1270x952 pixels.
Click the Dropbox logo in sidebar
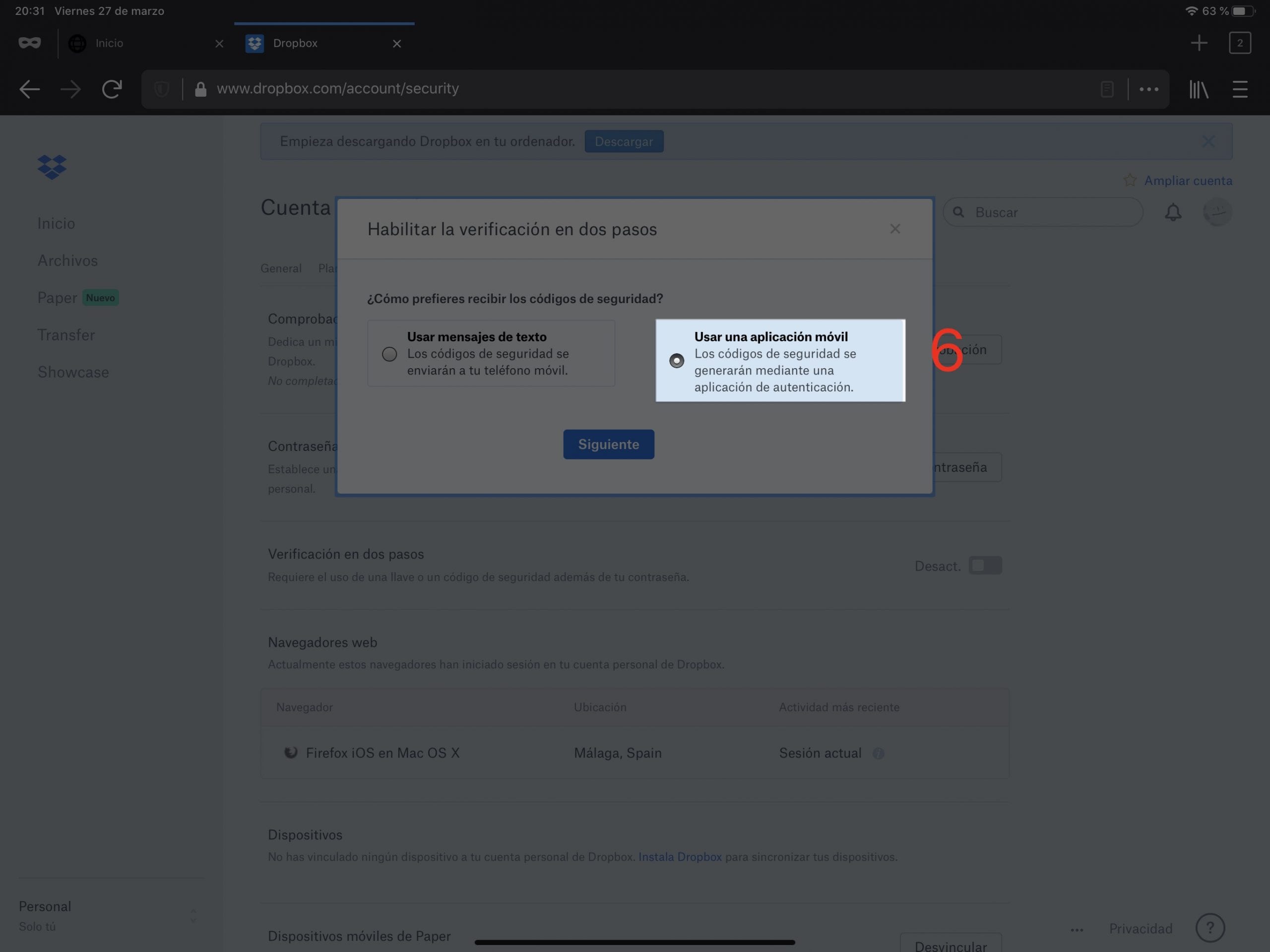pyautogui.click(x=52, y=167)
